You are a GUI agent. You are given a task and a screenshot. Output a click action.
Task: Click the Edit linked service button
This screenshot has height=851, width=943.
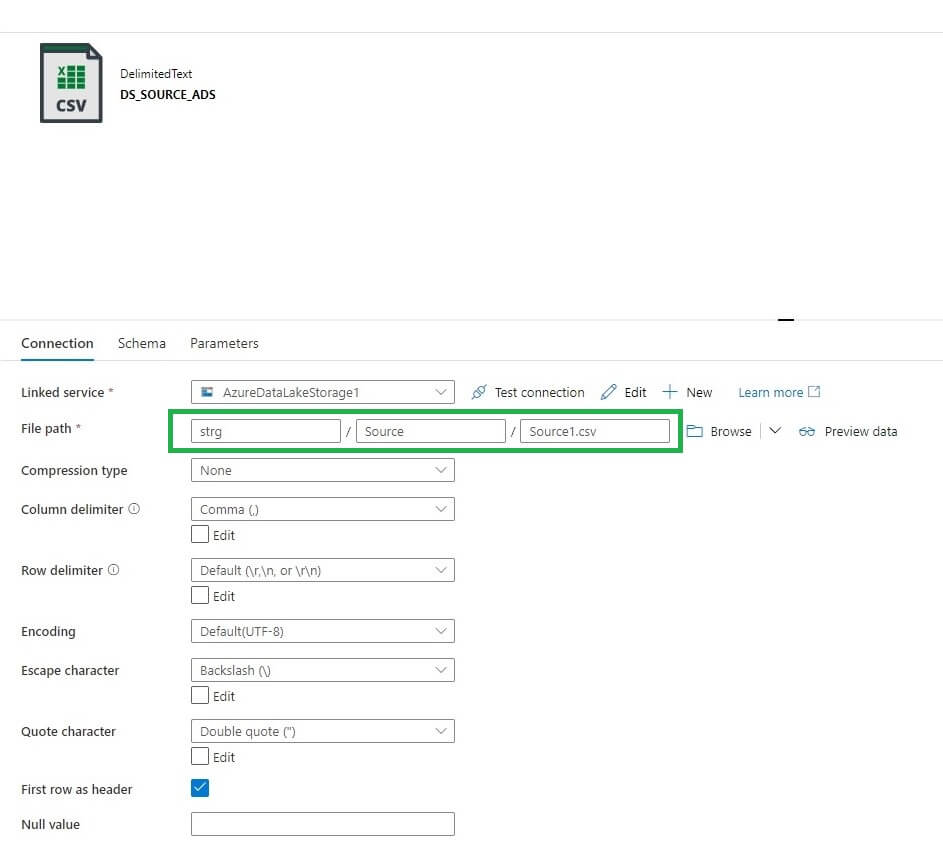(623, 392)
